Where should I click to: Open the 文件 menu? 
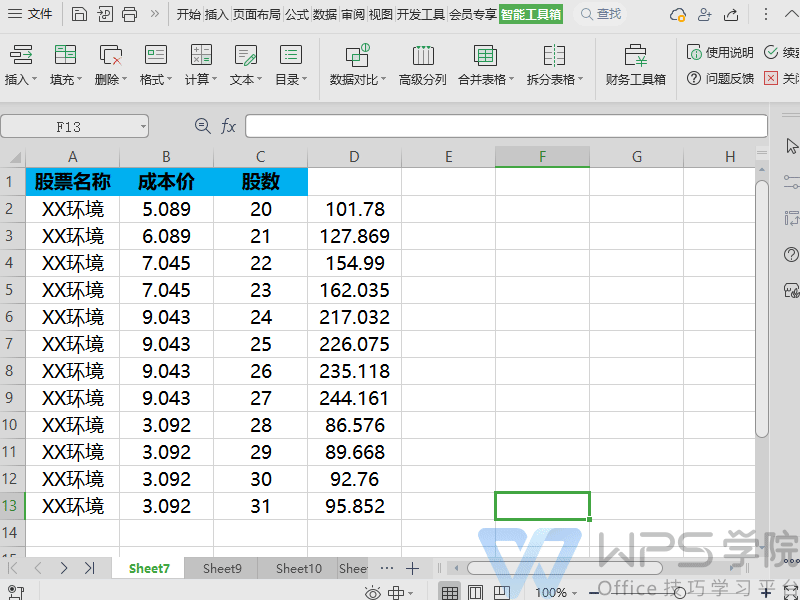[x=30, y=14]
